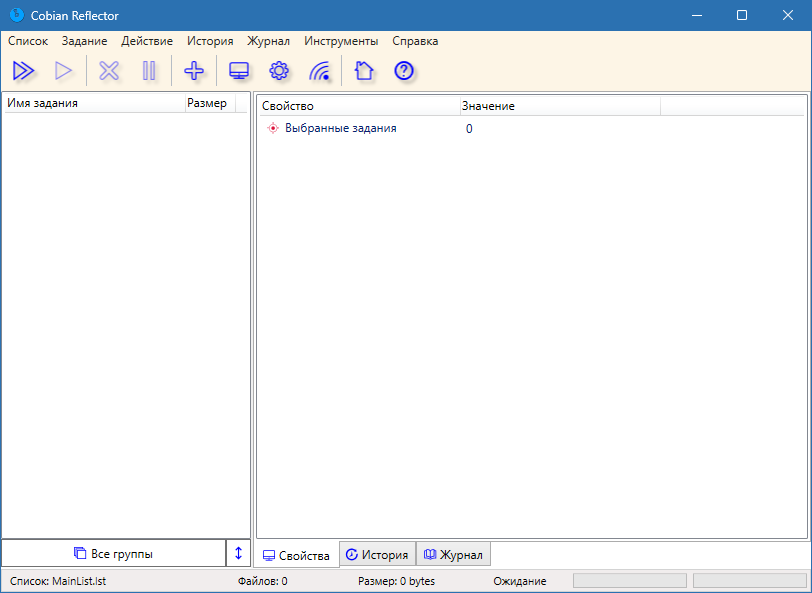The width and height of the screenshot is (812, 593).
Task: Switch to the История tab
Action: coord(378,554)
